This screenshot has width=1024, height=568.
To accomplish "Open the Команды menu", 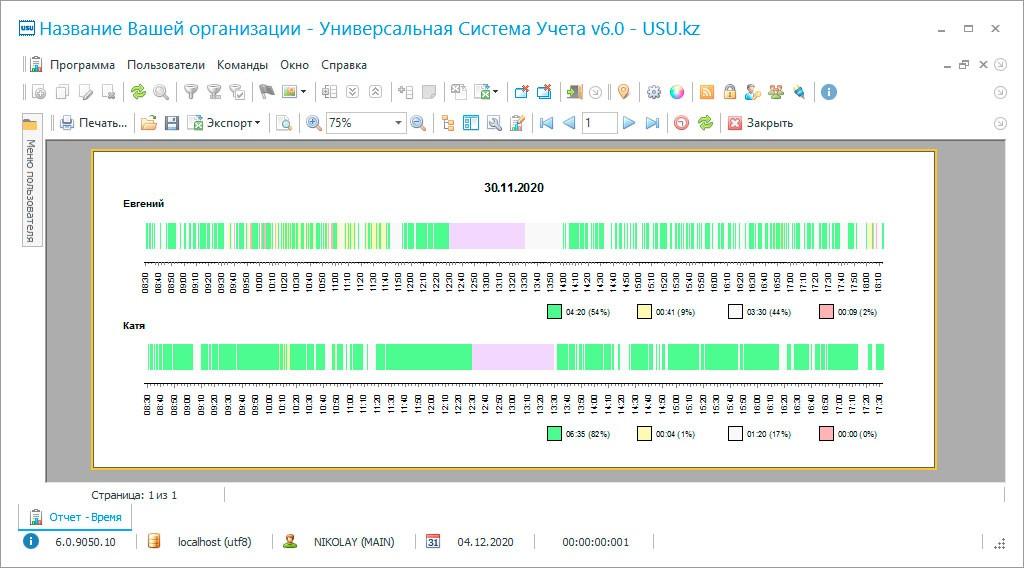I will pos(242,65).
